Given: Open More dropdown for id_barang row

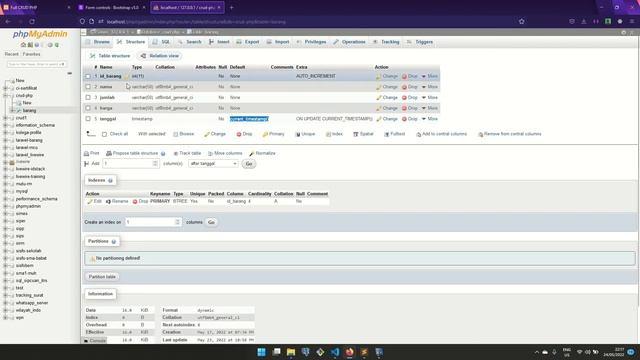Looking at the screenshot, I should 429,76.
